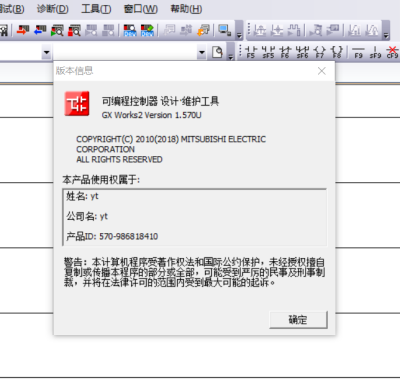Click the 公司名: yt line
This screenshot has height=381, width=400.
click(x=87, y=217)
